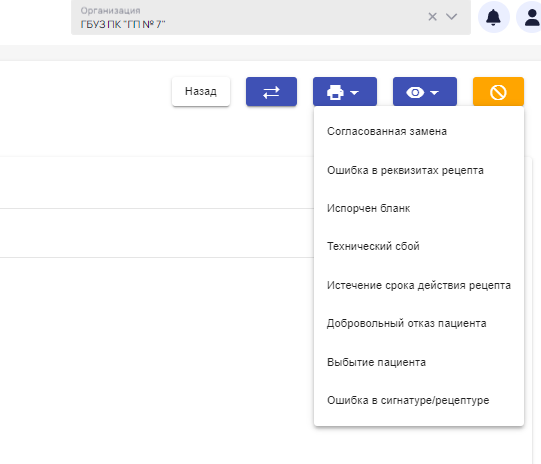Screen dimensions: 541x464
Task: Open the view options dropdown arrow
Action: [x=434, y=92]
